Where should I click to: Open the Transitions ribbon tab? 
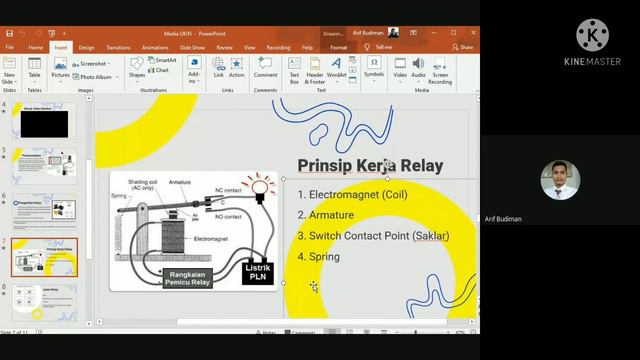click(118, 47)
